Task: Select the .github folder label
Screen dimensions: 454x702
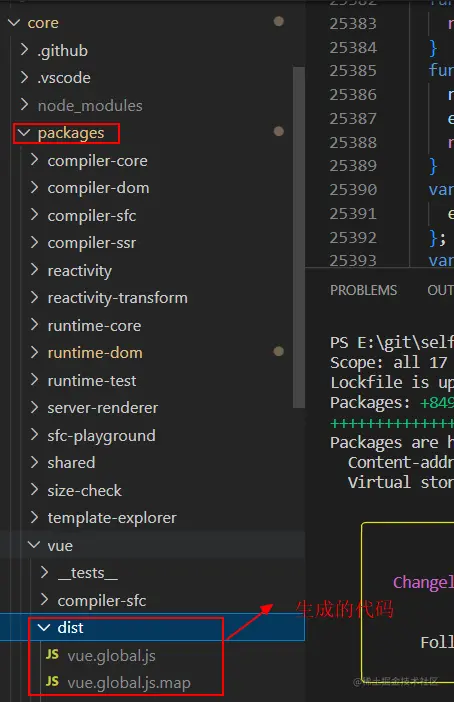Action: pos(62,51)
